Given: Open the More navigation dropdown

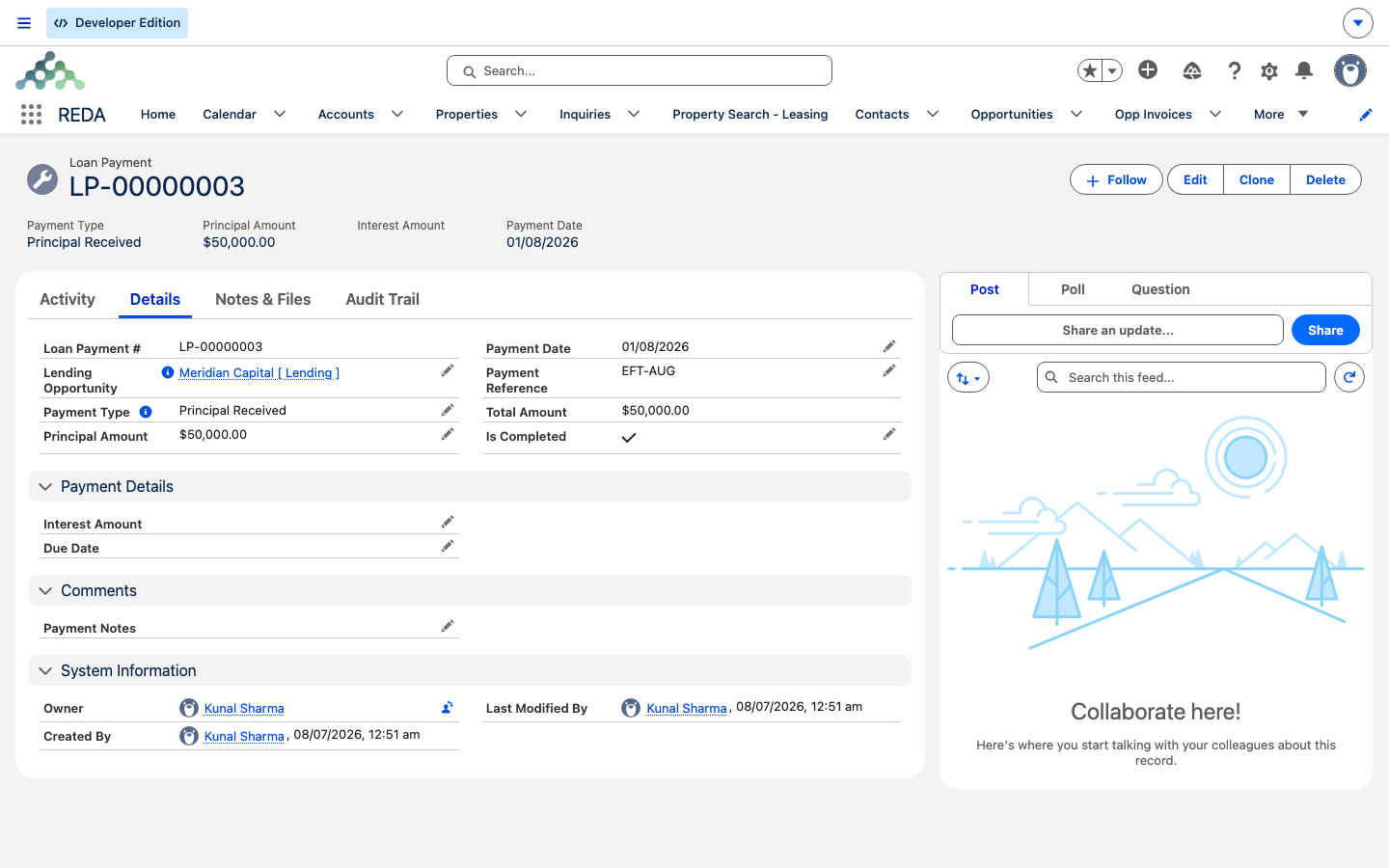Looking at the screenshot, I should tap(1281, 114).
